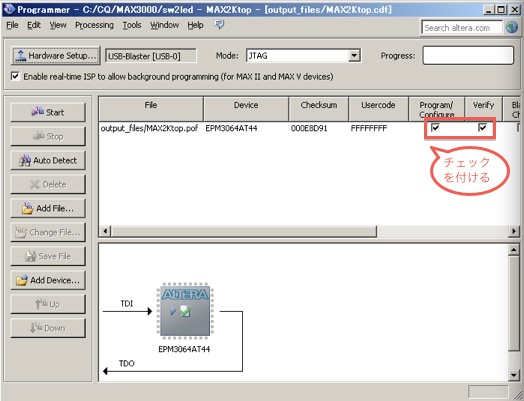The width and height of the screenshot is (524, 401).
Task: Open the Processing menu
Action: pos(94,25)
